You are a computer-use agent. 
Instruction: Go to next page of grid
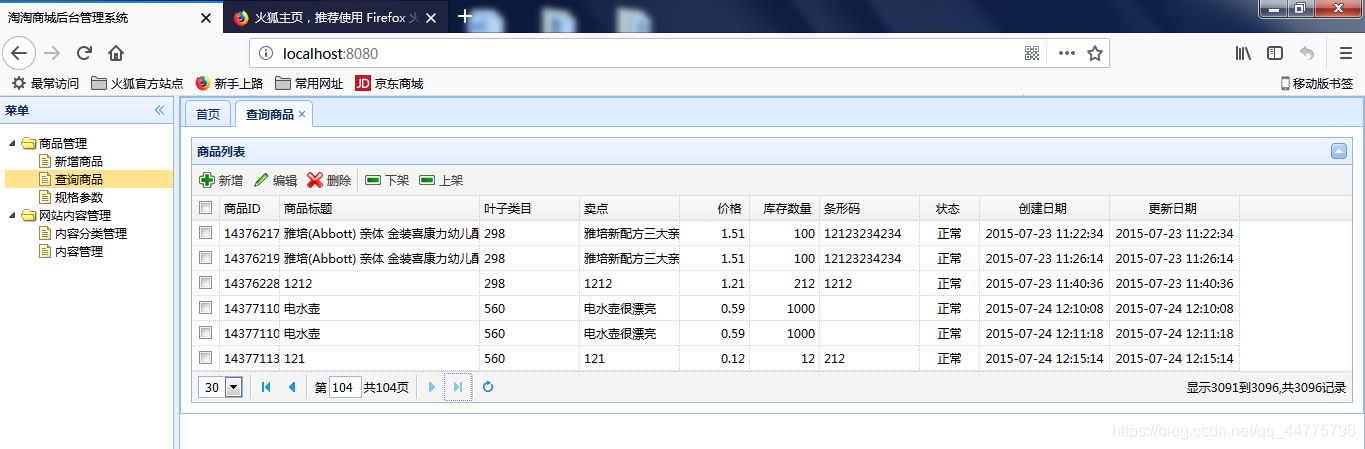[432, 387]
